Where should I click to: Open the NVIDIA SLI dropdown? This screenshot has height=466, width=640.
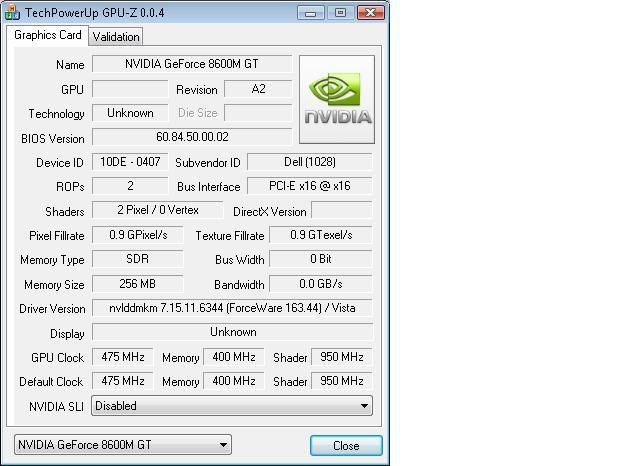[232, 406]
